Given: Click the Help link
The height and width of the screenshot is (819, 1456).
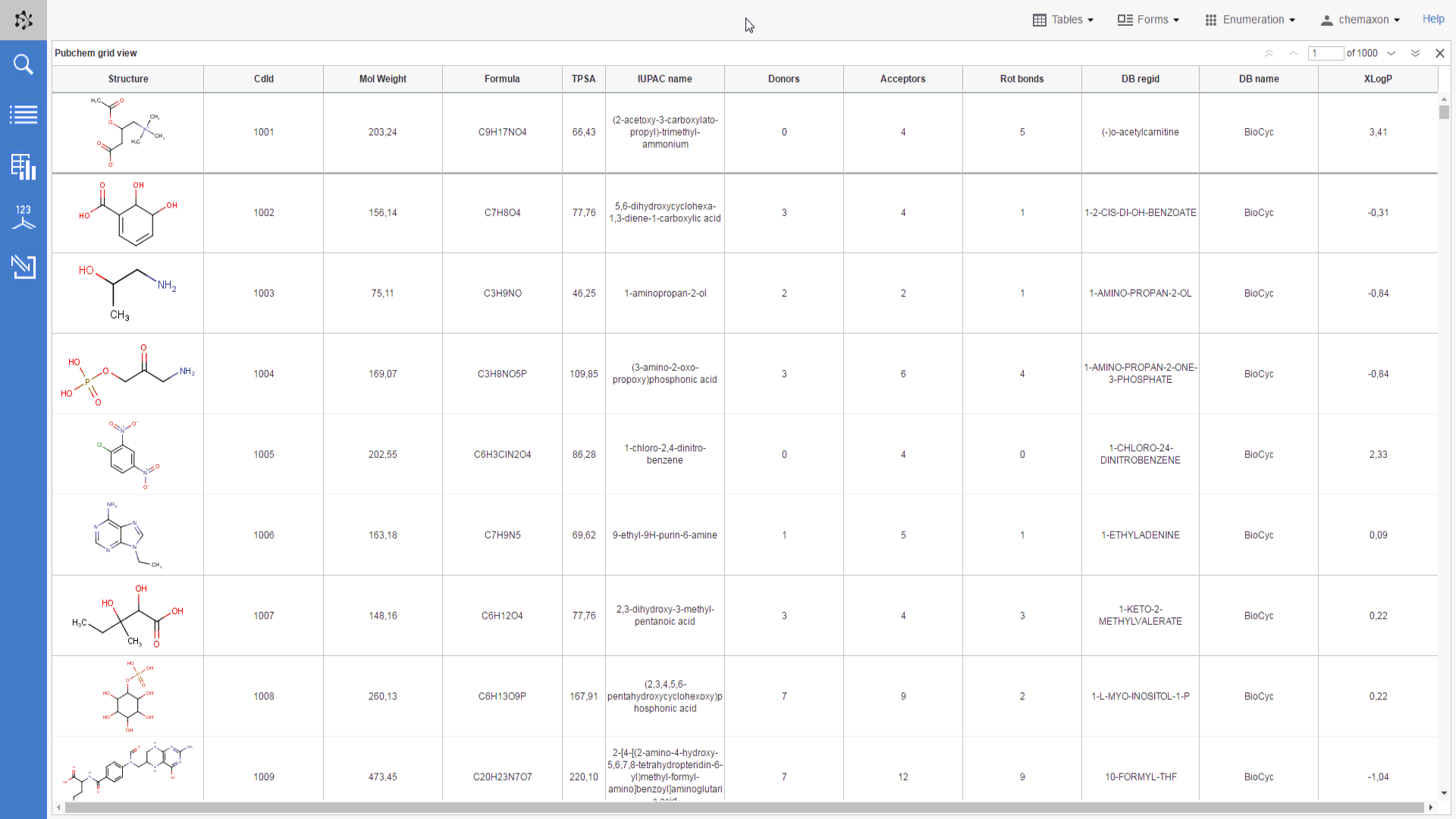Looking at the screenshot, I should 1433,19.
